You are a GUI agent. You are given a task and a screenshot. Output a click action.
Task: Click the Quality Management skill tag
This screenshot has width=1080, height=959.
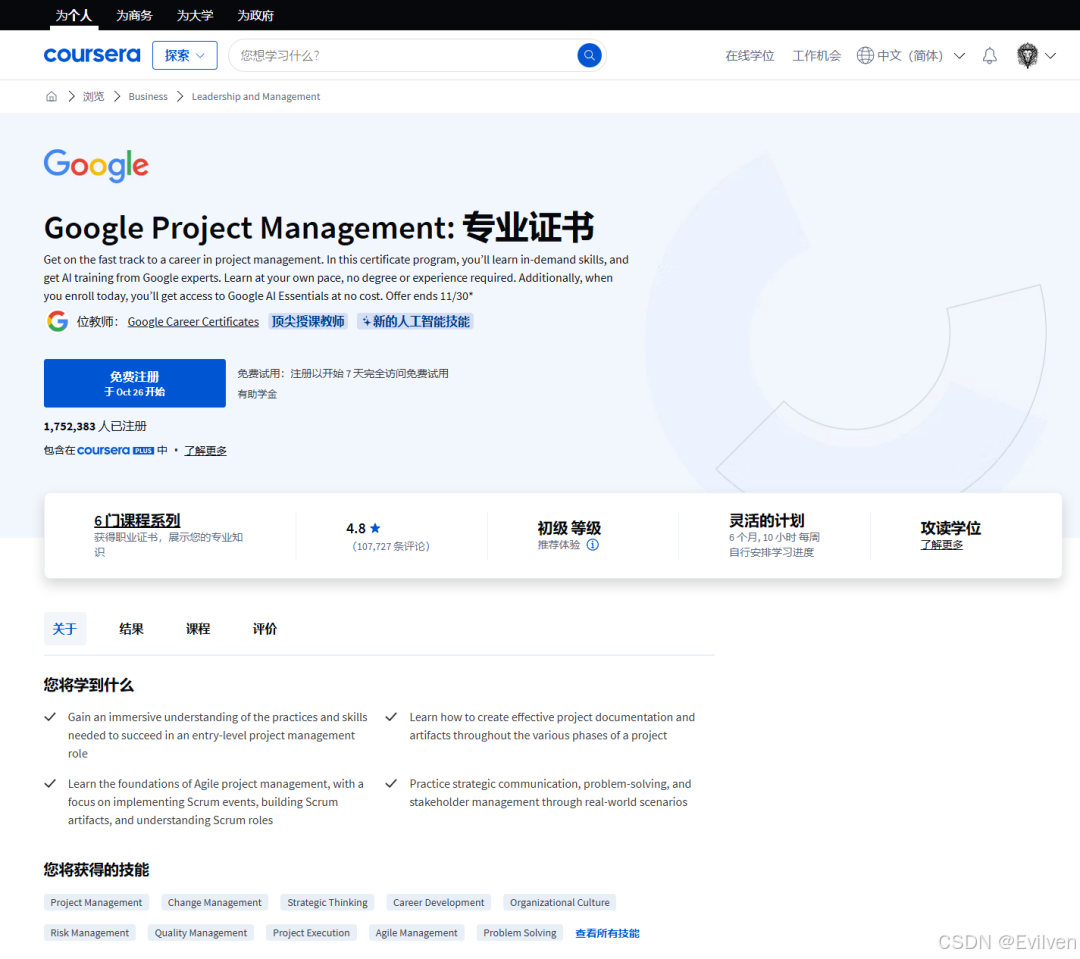200,933
